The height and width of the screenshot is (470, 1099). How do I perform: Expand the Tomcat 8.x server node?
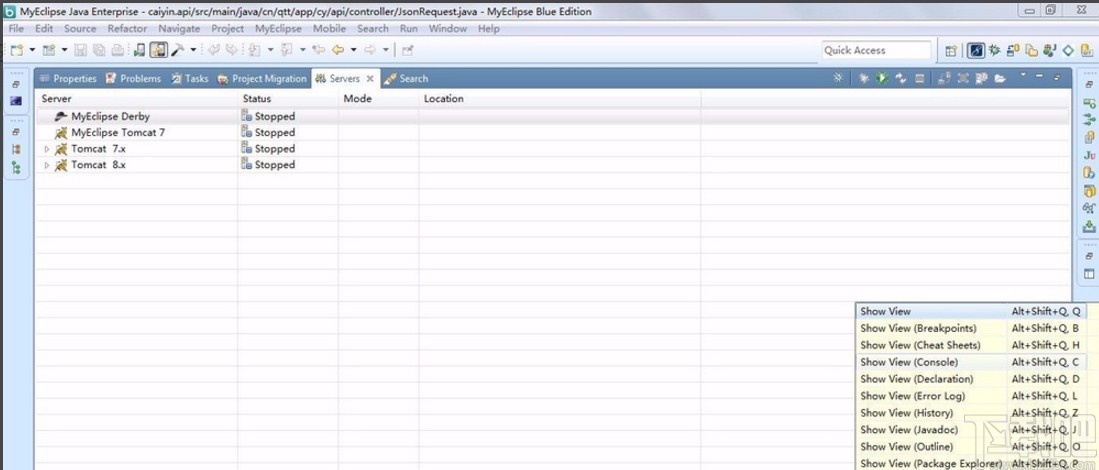tap(47, 165)
